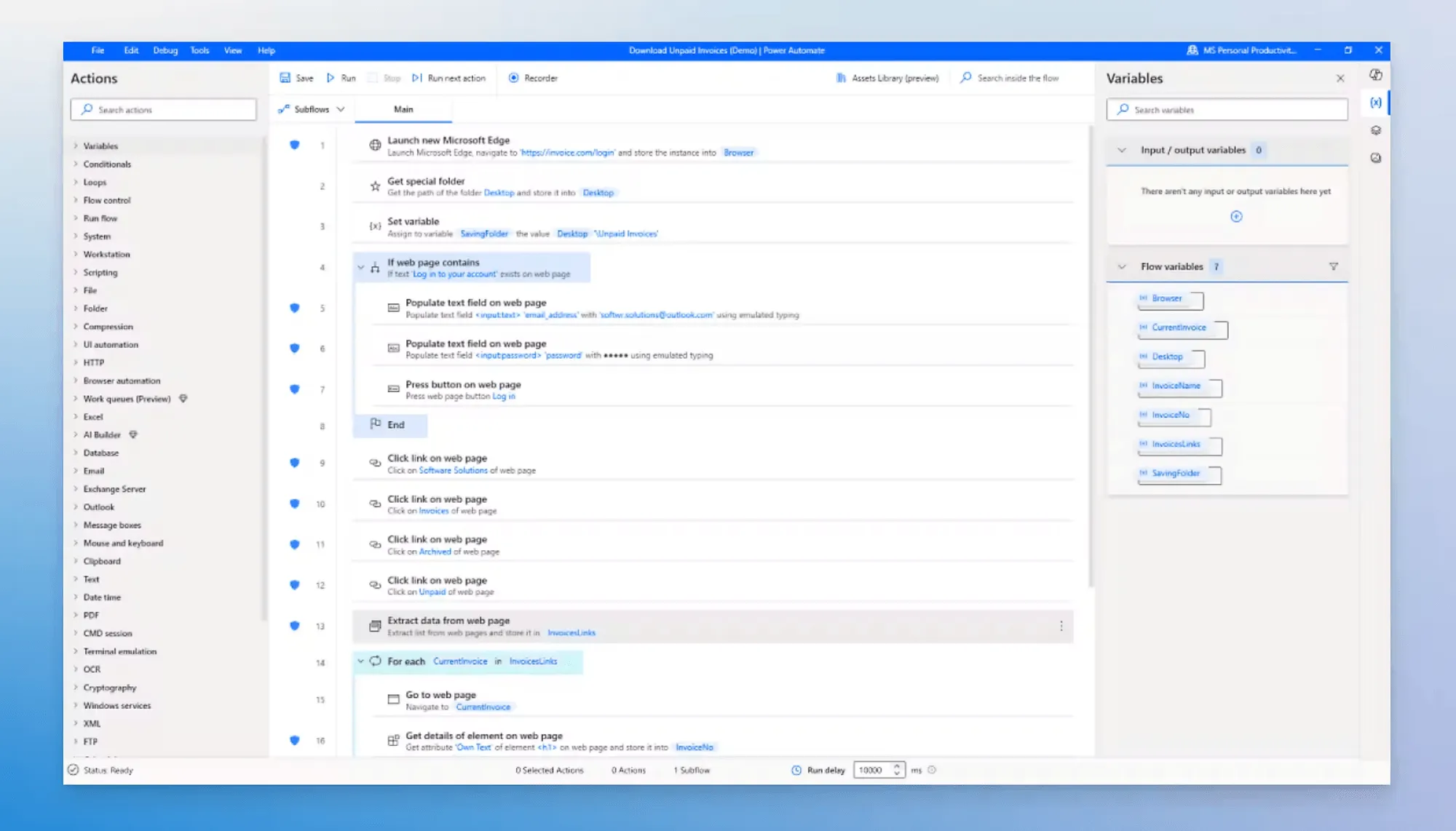This screenshot has height=831, width=1456.
Task: Open the more options menu for Extract data action
Action: tap(1061, 626)
